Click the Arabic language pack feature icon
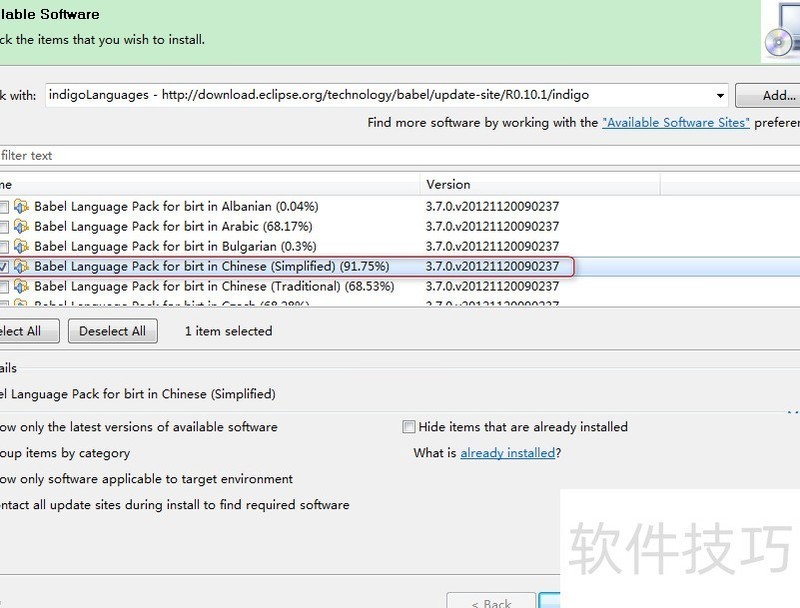 tap(22, 227)
